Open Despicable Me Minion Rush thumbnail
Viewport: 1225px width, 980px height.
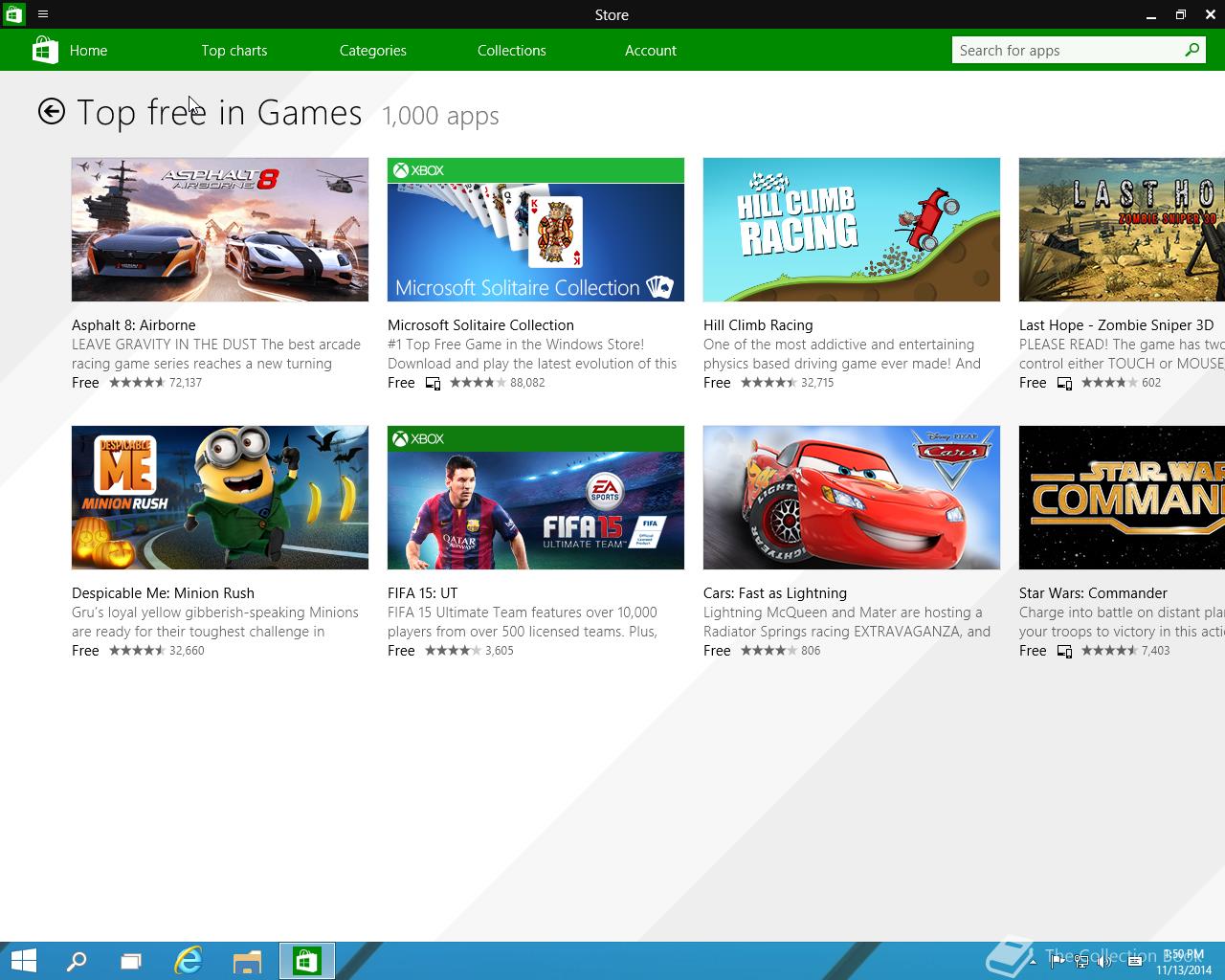click(220, 498)
